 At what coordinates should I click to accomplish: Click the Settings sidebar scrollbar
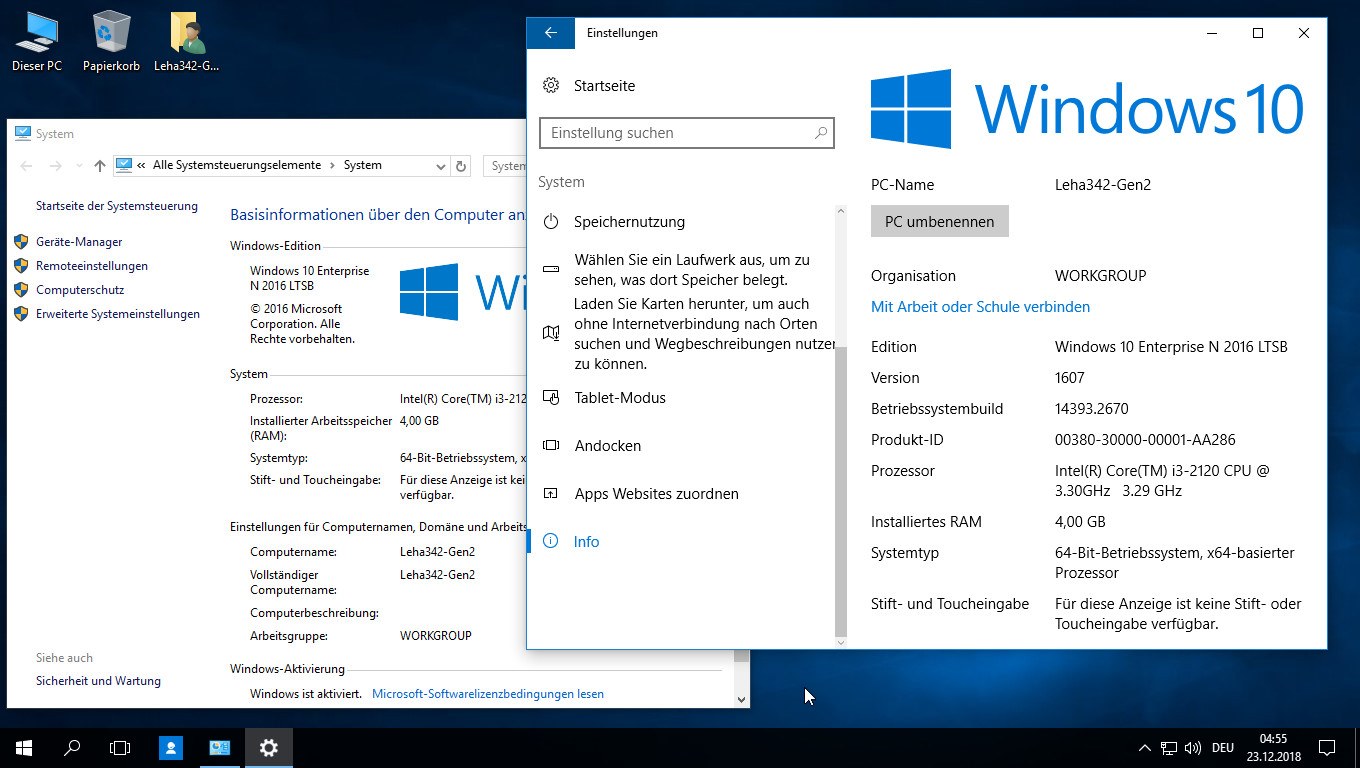841,490
